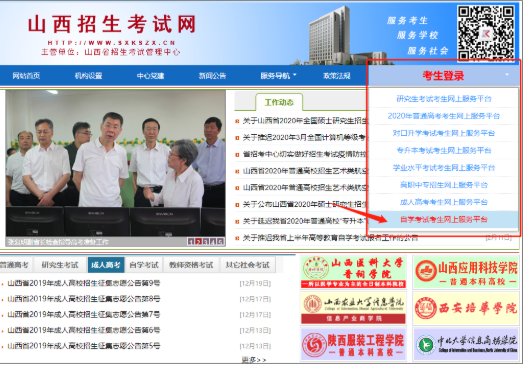Open the 新闻公告 navigation item
This screenshot has height=365, width=527.
[x=212, y=76]
